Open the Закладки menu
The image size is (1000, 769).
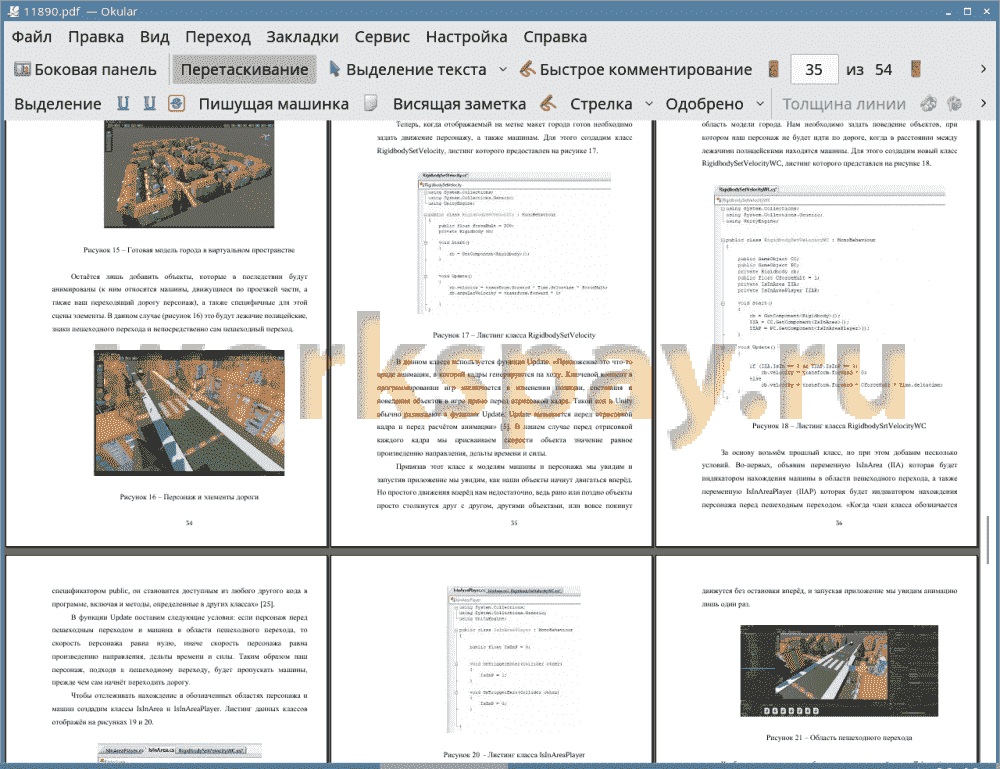point(302,37)
